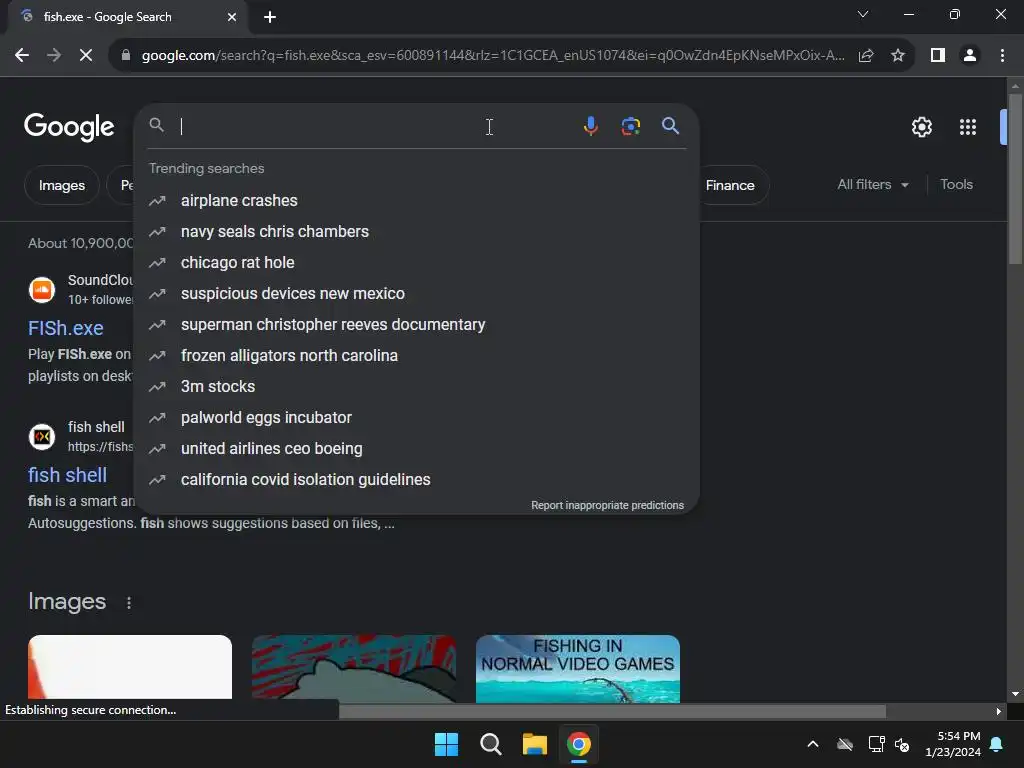Open the Google apps grid
Screen dimensions: 1024x768
point(968,127)
